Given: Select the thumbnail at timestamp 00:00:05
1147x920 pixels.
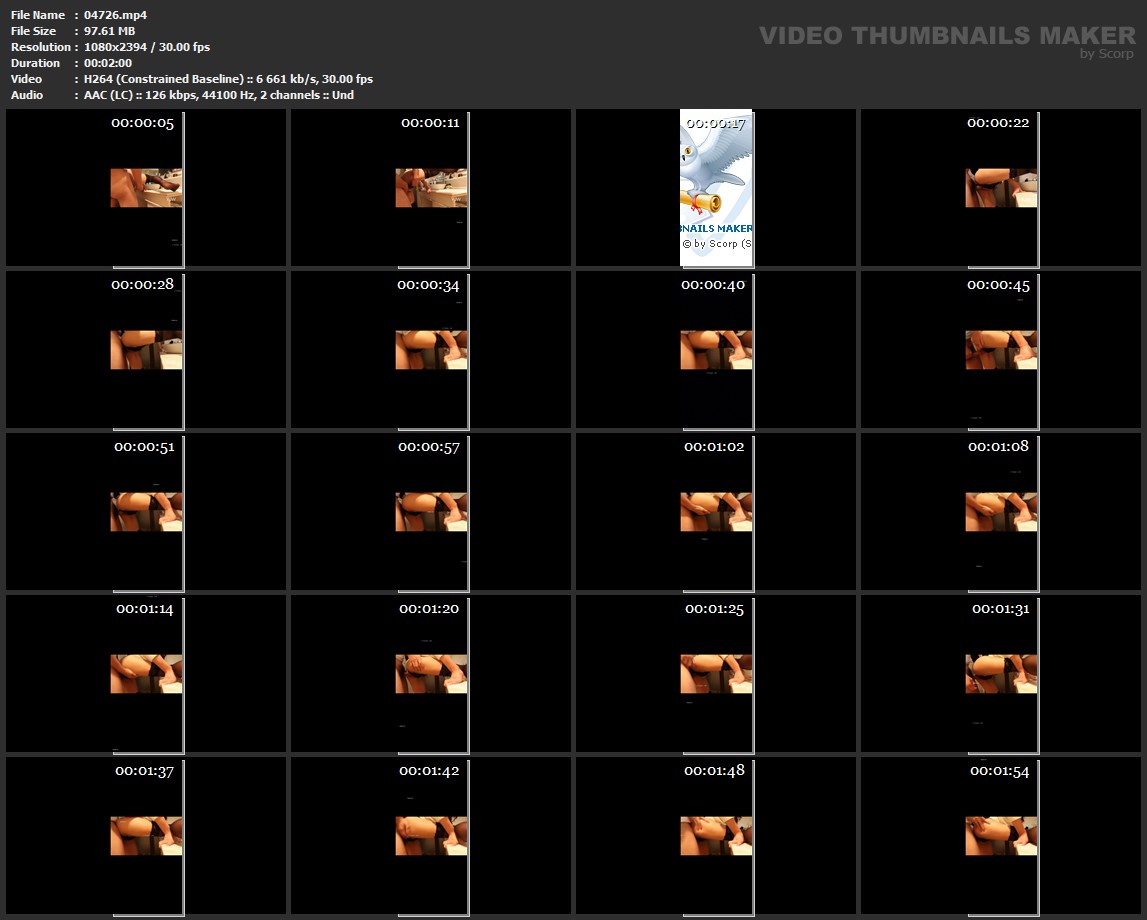Looking at the screenshot, I should point(146,188).
